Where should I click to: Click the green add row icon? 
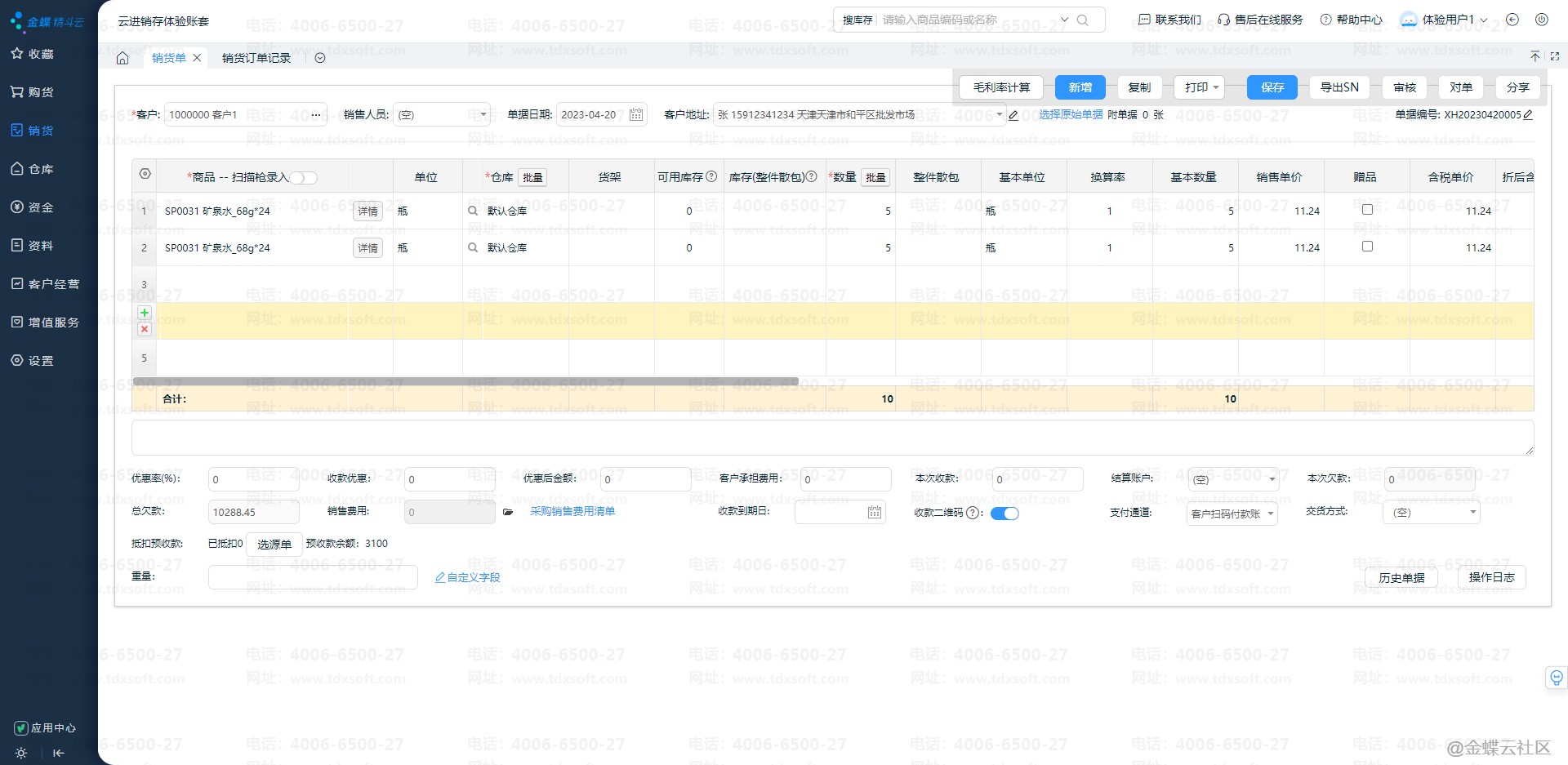(x=145, y=313)
